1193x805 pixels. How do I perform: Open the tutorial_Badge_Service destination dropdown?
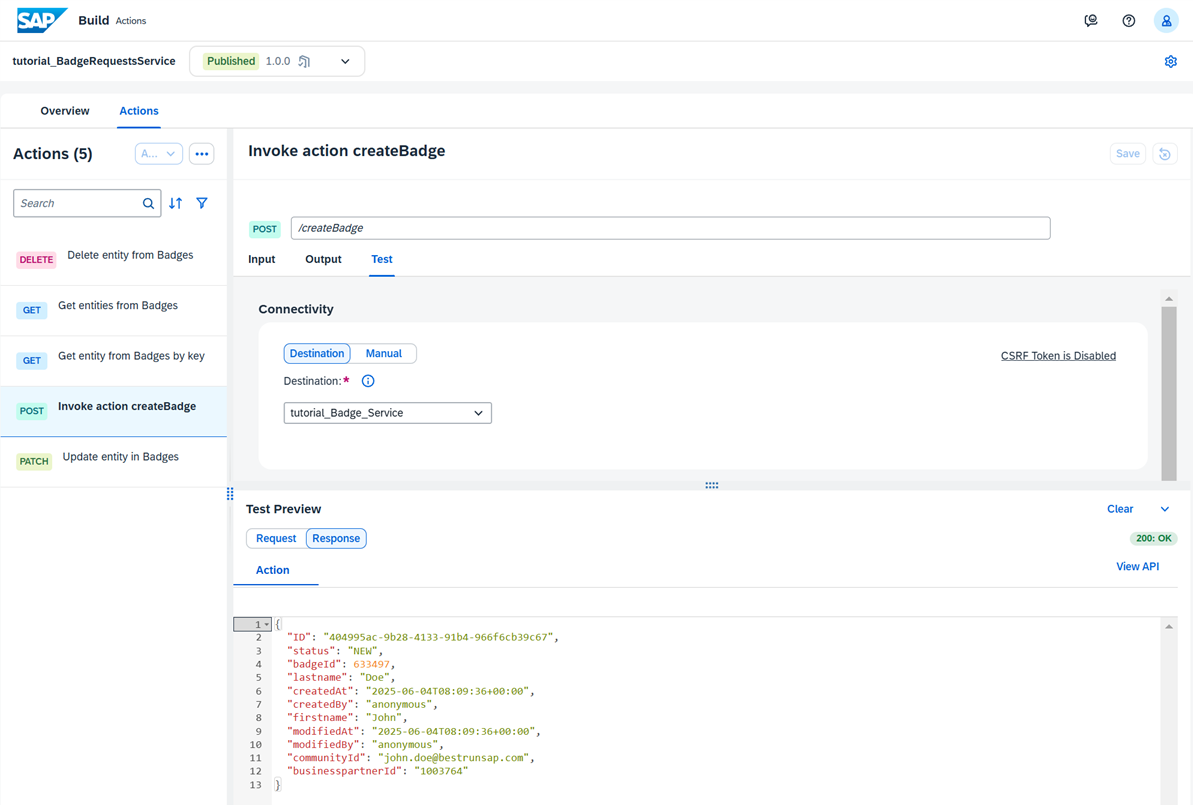click(x=387, y=413)
